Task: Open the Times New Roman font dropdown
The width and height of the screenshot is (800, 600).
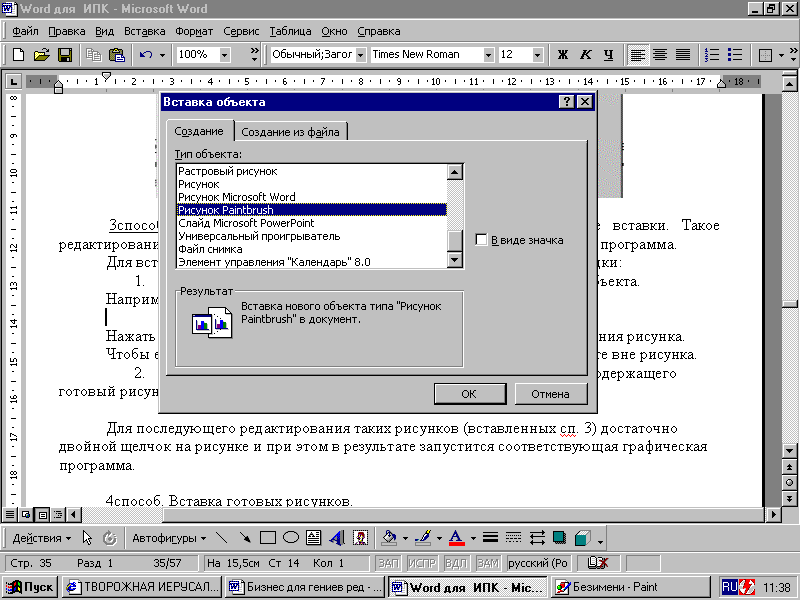Action: pyautogui.click(x=489, y=55)
